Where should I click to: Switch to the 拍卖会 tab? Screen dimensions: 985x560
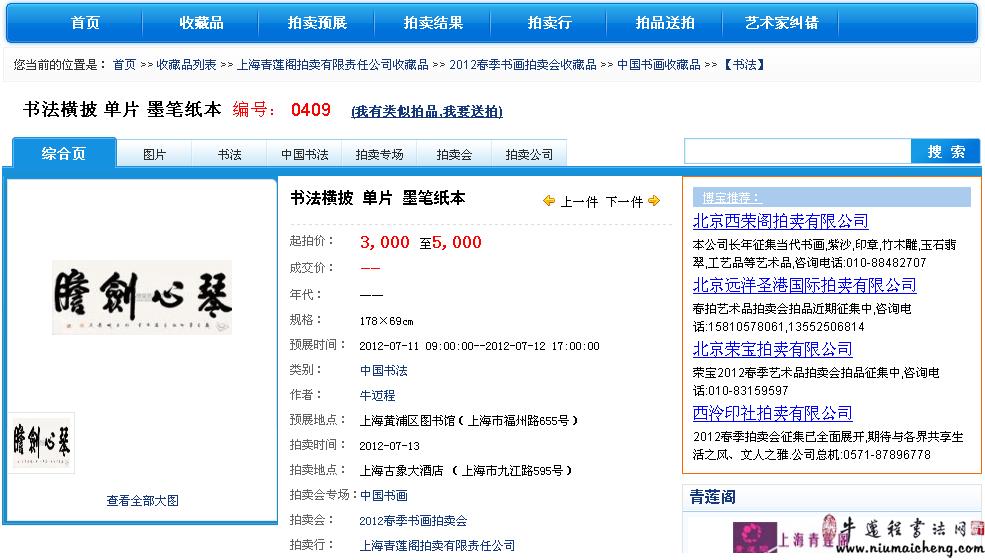tap(454, 154)
